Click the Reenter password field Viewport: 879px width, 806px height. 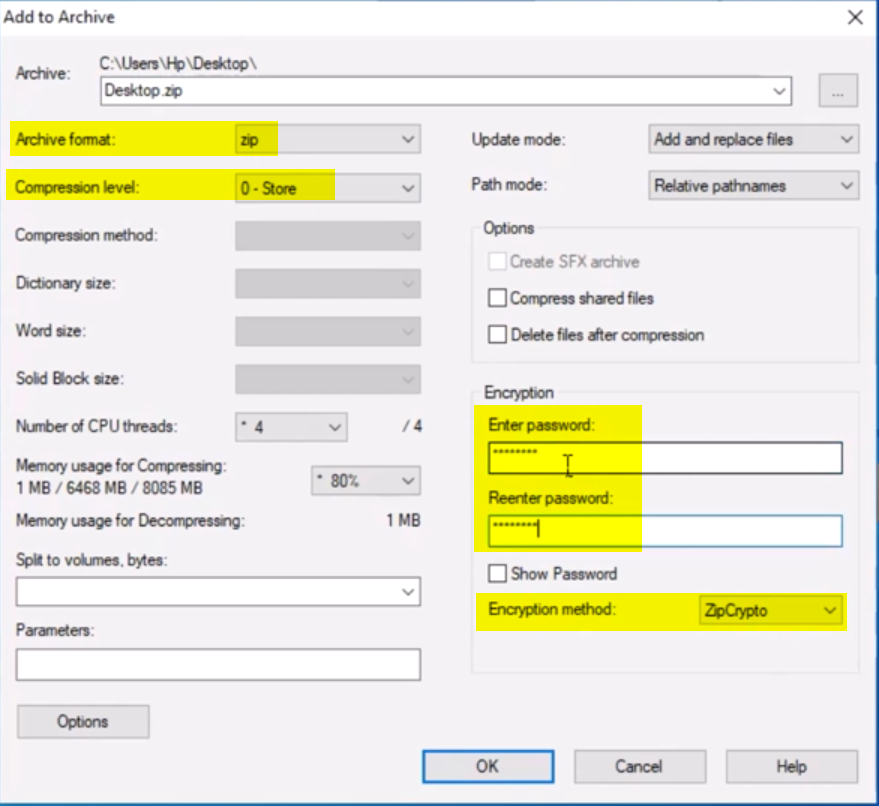[665, 530]
